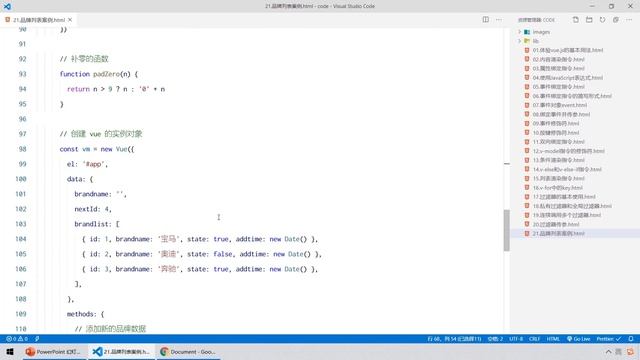
Task: Open file 20.过滤器传参.html
Action: pos(556,224)
